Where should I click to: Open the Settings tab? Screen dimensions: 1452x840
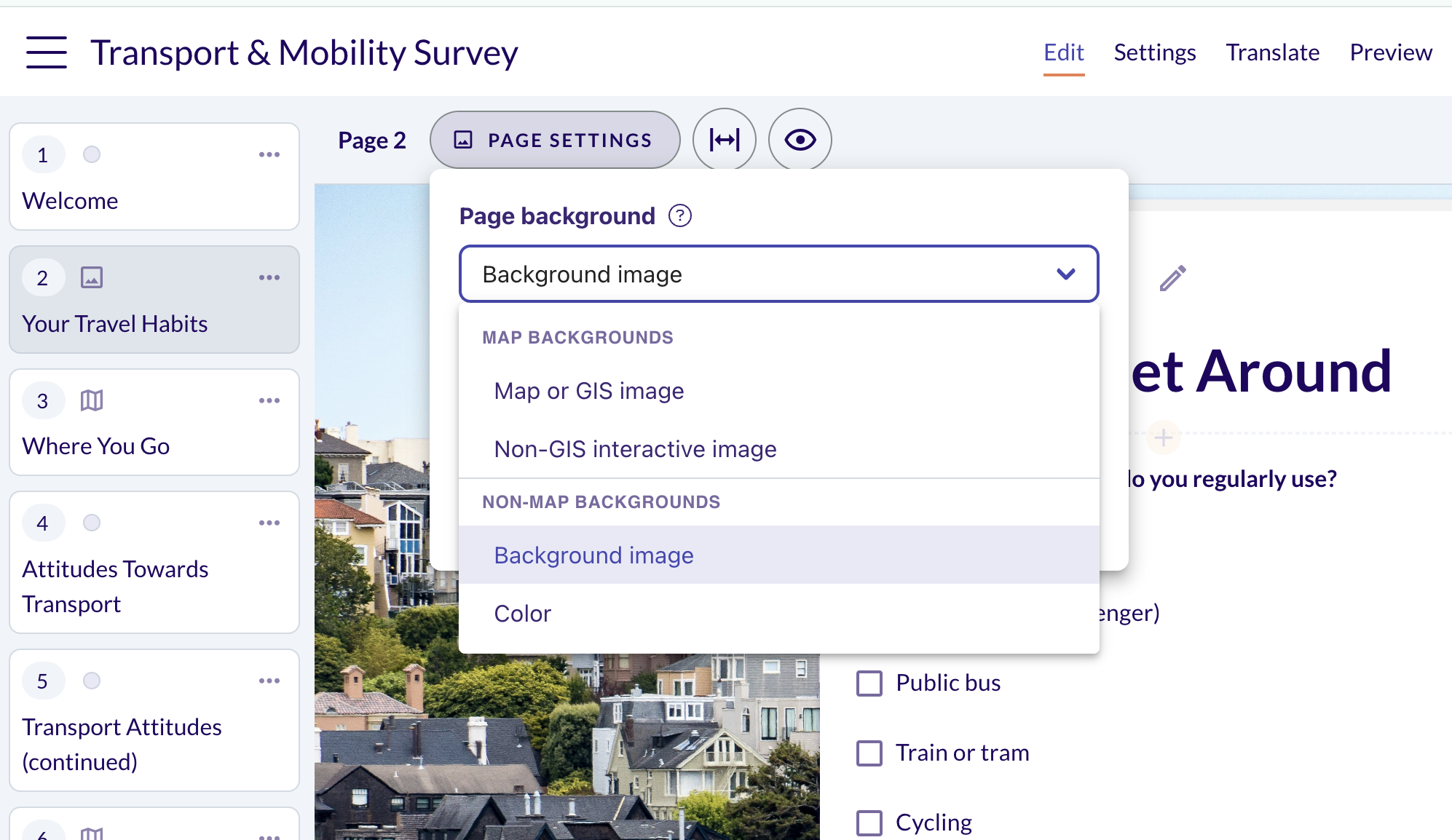tap(1155, 52)
